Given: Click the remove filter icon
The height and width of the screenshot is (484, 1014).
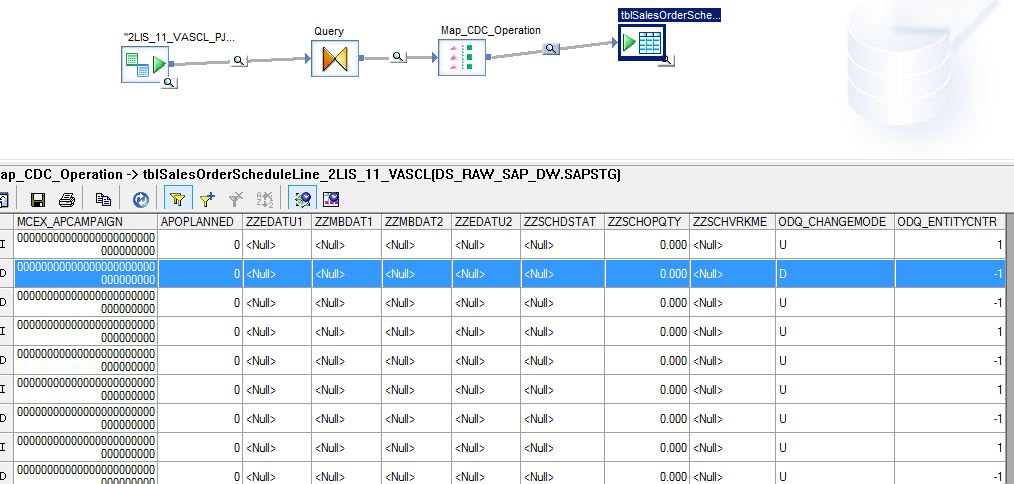Looking at the screenshot, I should coord(236,199).
